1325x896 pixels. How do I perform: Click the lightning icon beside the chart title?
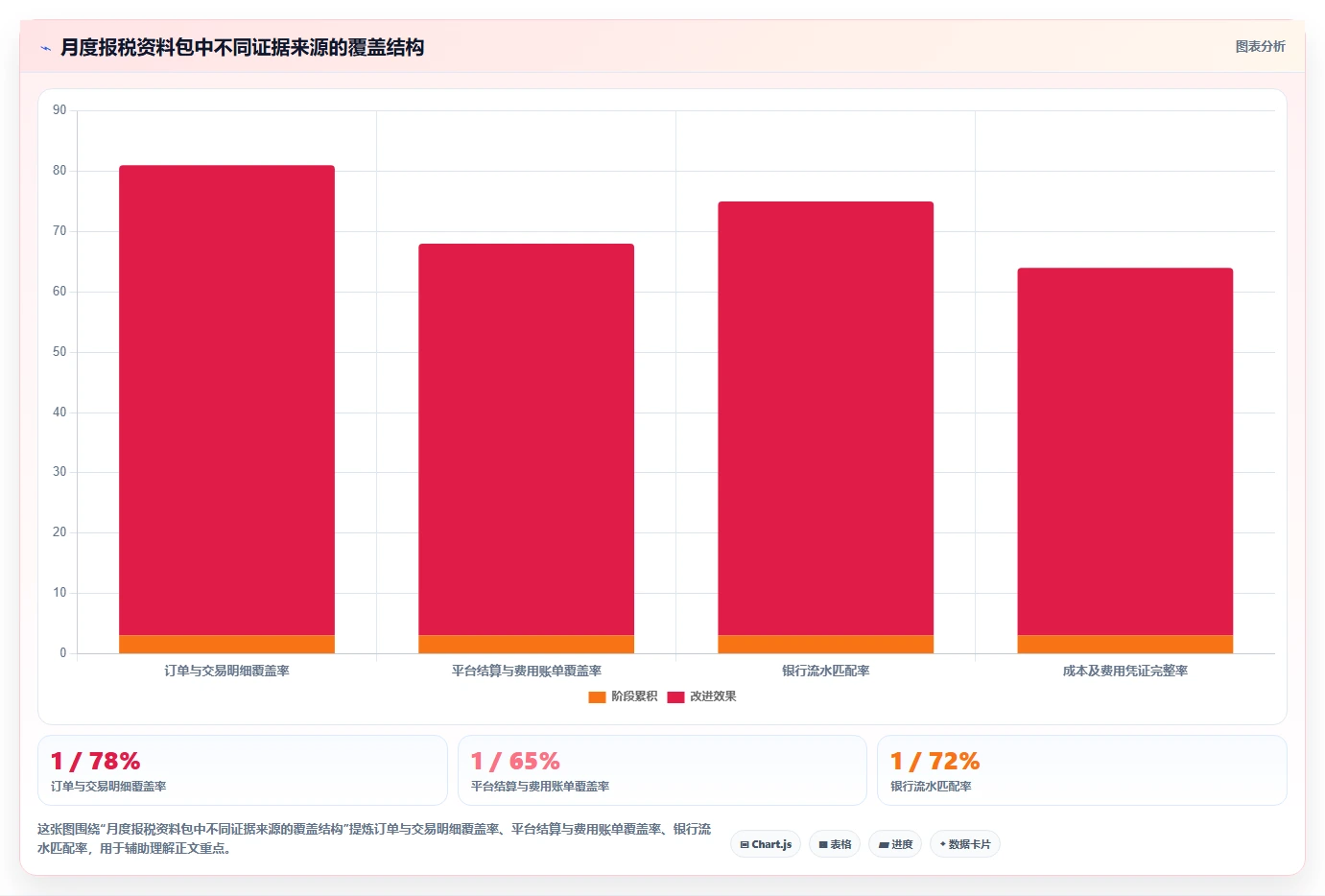(x=45, y=48)
